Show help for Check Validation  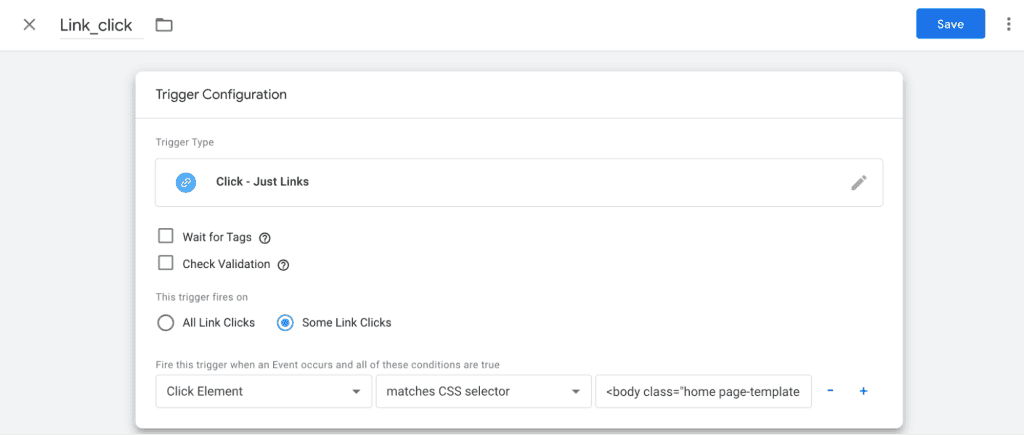point(283,265)
